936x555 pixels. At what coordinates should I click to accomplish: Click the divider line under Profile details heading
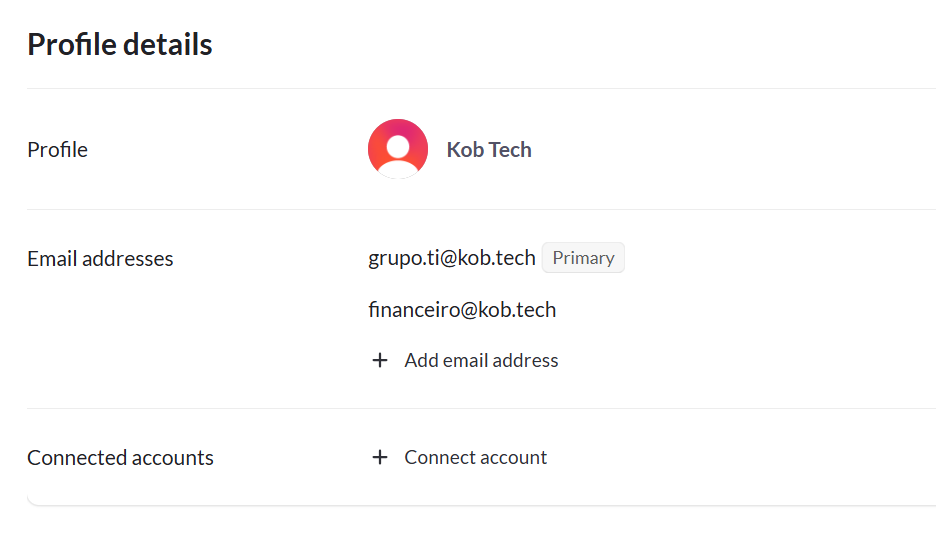coord(480,89)
